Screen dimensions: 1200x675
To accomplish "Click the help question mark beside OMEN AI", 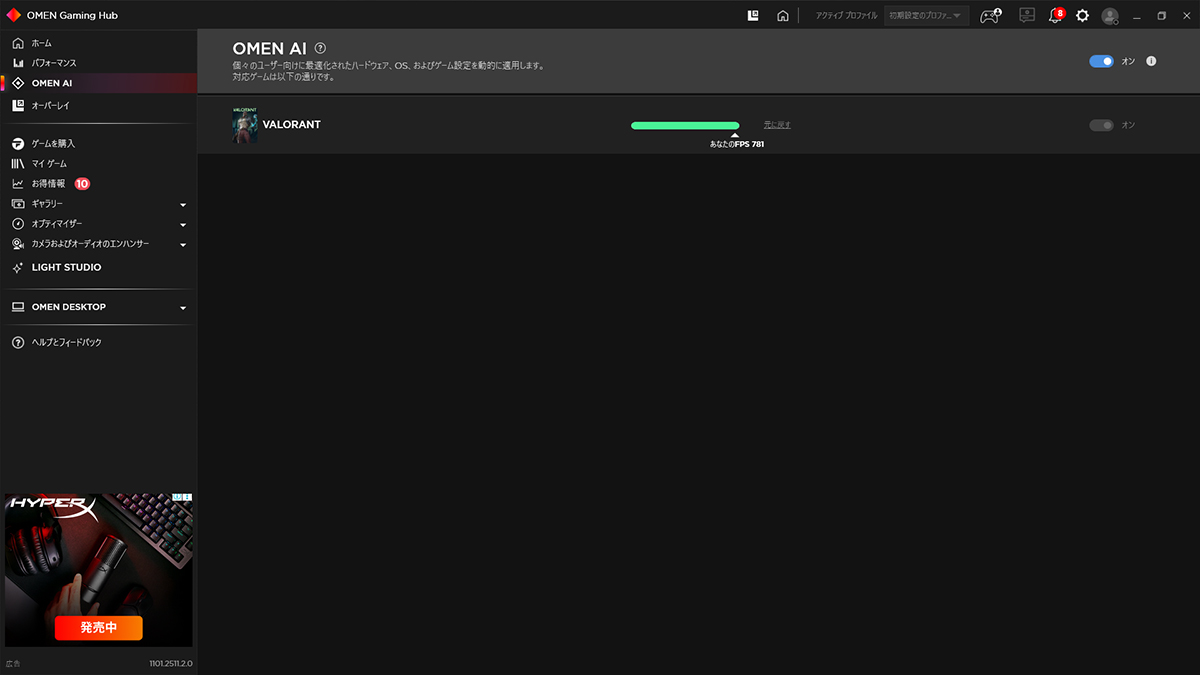I will [320, 48].
